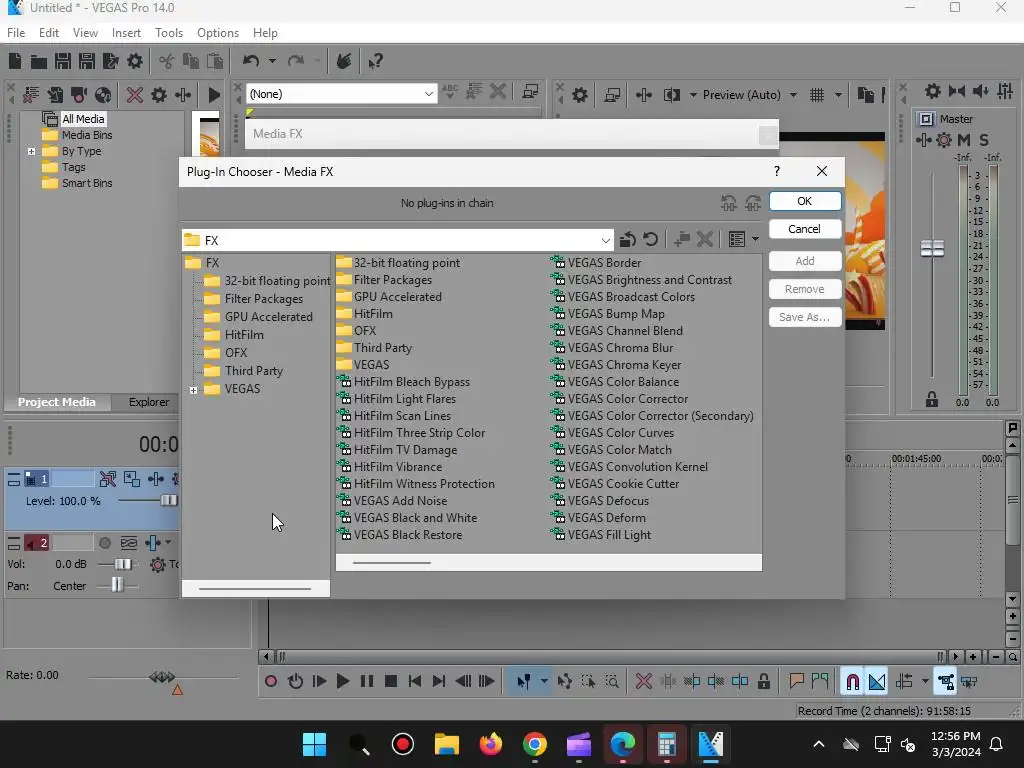Click audio track 2 FX gear icon

tap(157, 564)
